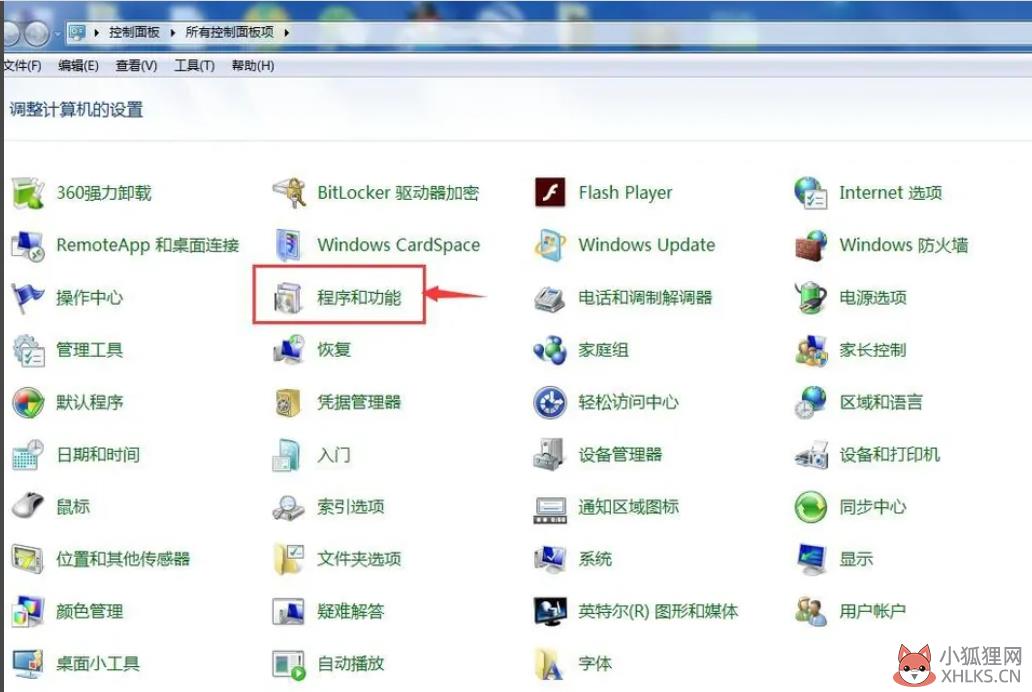
Task: Open the 颜色管理 link
Action: pyautogui.click(x=90, y=612)
